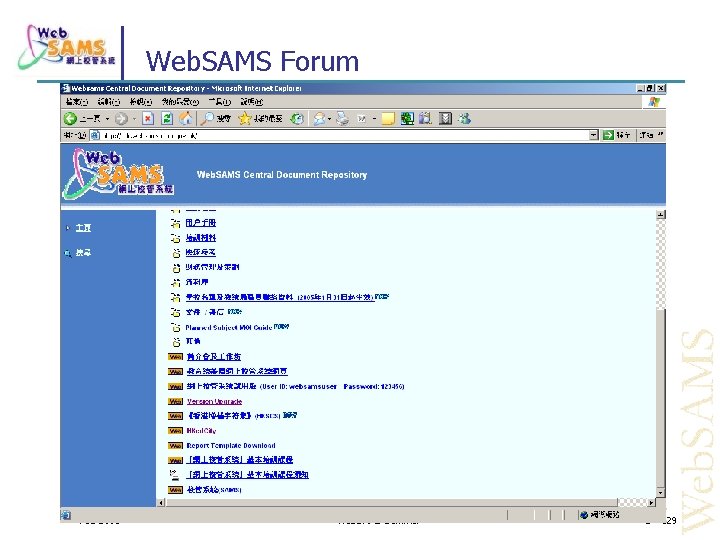The image size is (720, 540).
Task: Open the 主頁 home link in sidebar
Action: pyautogui.click(x=83, y=228)
